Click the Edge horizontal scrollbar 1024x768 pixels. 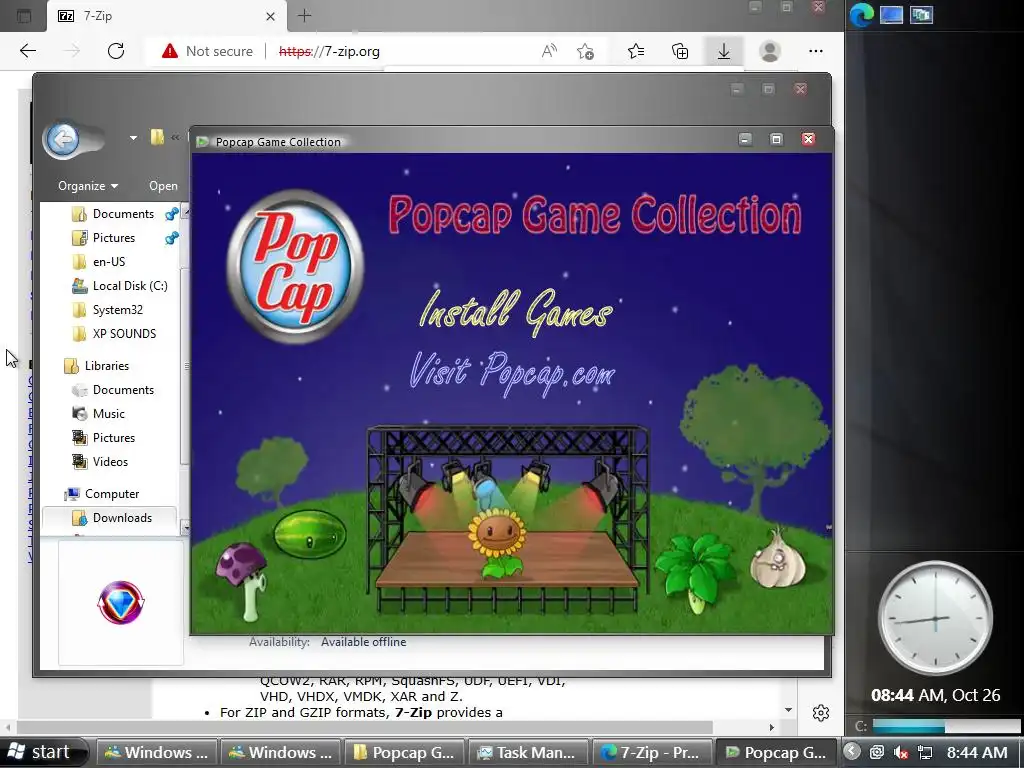point(364,727)
